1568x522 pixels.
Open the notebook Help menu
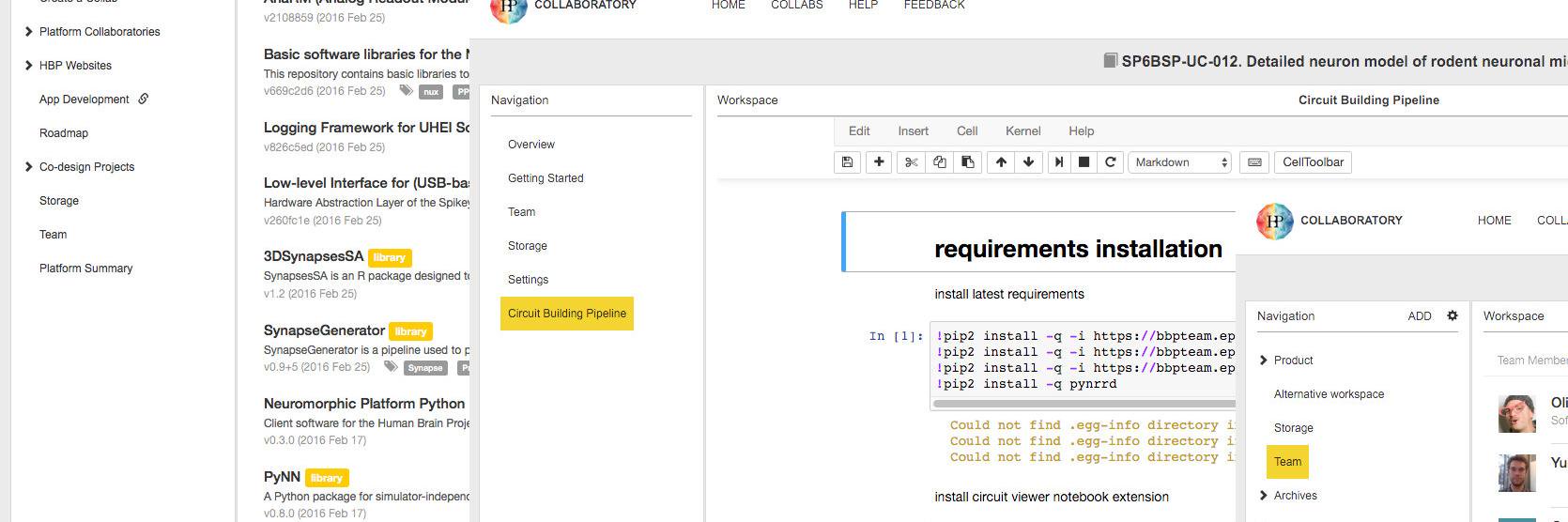click(1081, 131)
